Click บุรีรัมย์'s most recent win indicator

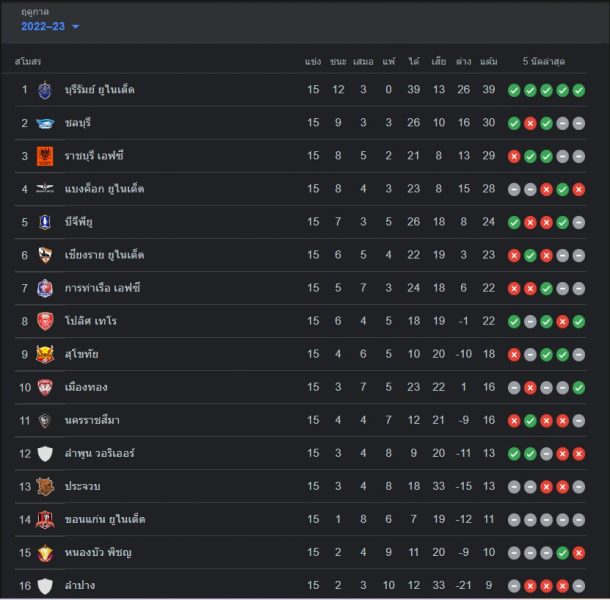[578, 90]
